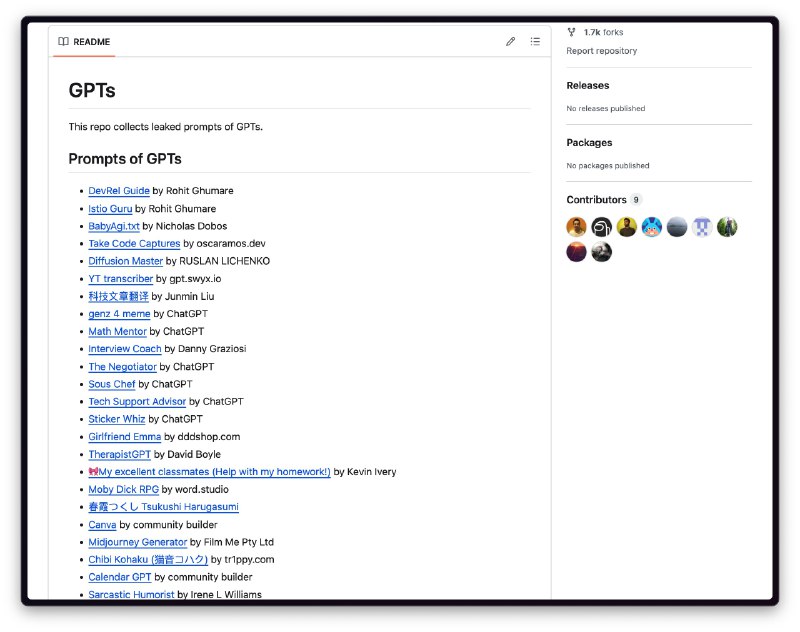This screenshot has width=800, height=632.
Task: Open the genz 4 meme link
Action: pos(119,314)
